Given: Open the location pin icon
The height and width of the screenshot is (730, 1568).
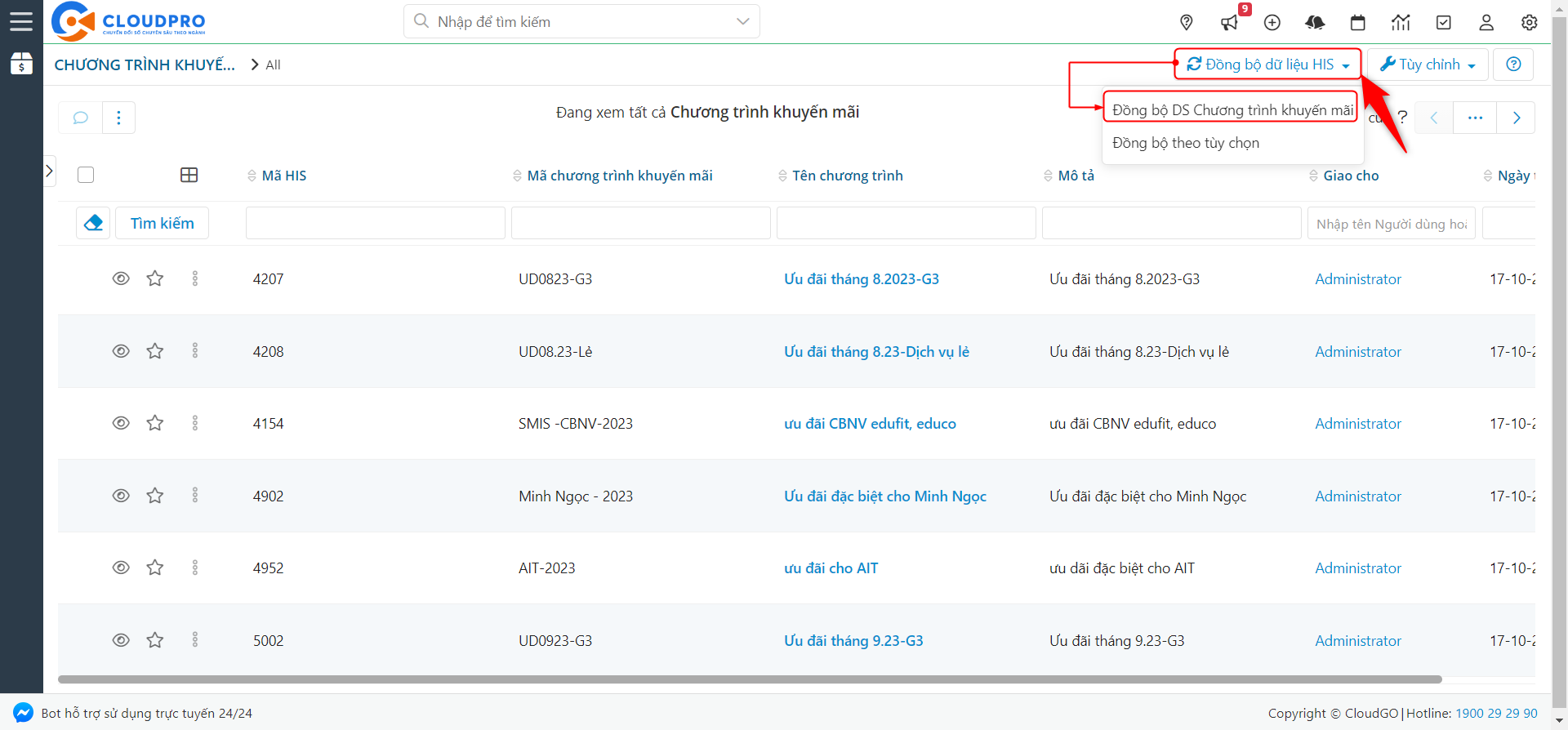Looking at the screenshot, I should [1187, 23].
